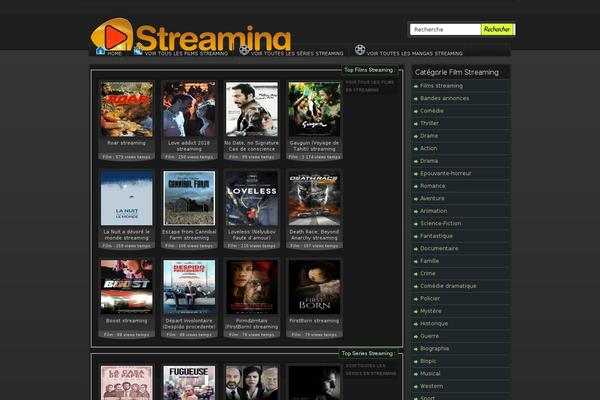
Task: Open the Death Race Beyond Anarchy poster
Action: (314, 198)
